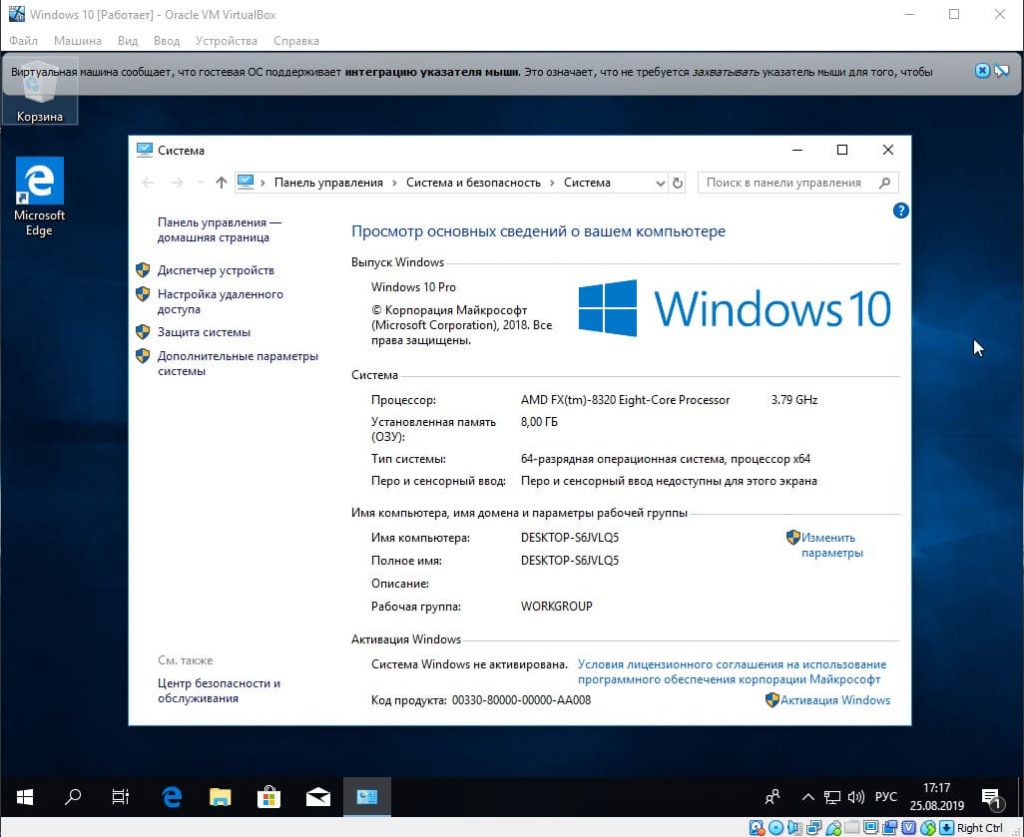Open the notification center icon
The height and width of the screenshot is (837, 1024).
[990, 797]
